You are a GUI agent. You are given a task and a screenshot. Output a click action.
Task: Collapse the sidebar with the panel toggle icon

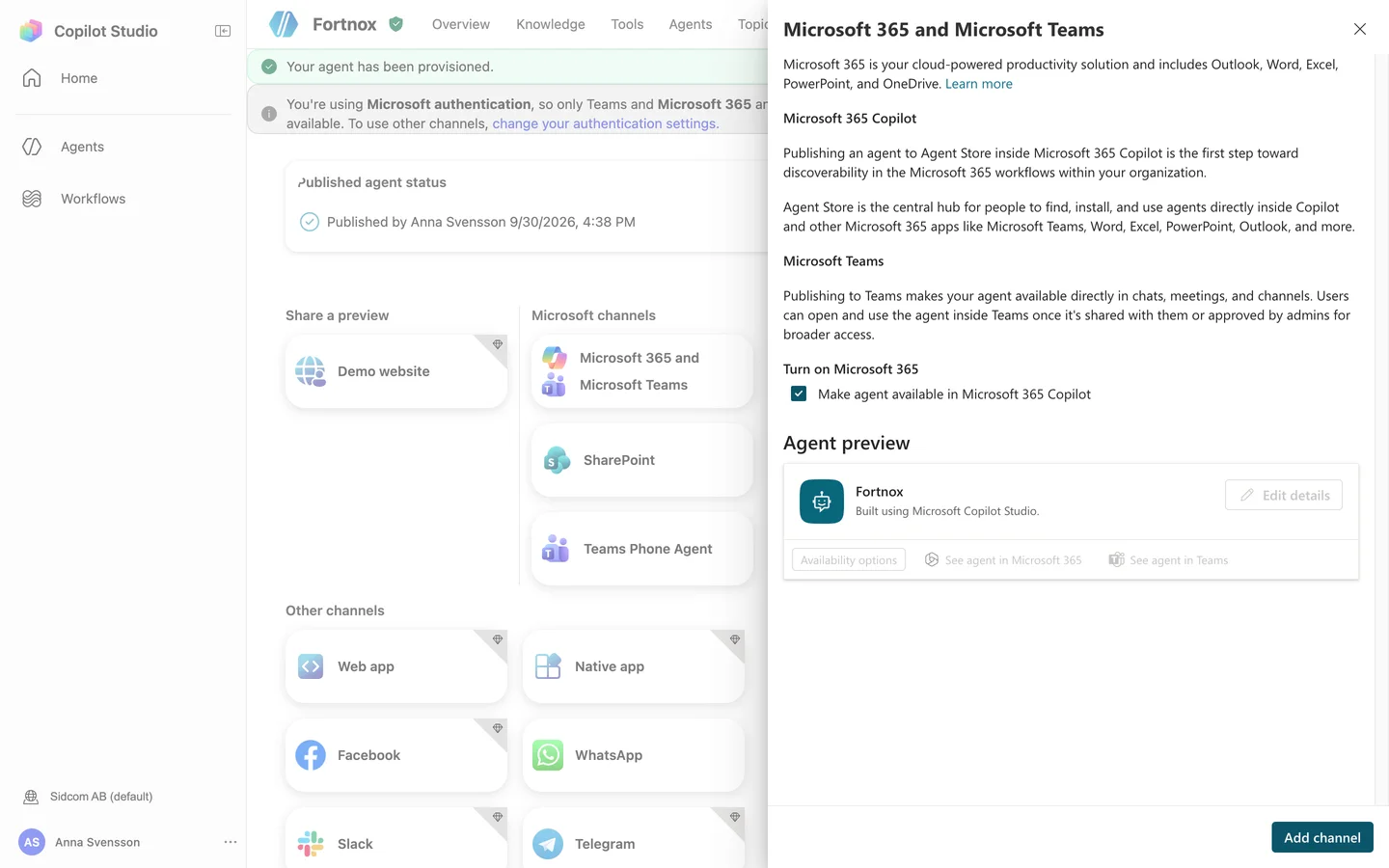coord(223,31)
